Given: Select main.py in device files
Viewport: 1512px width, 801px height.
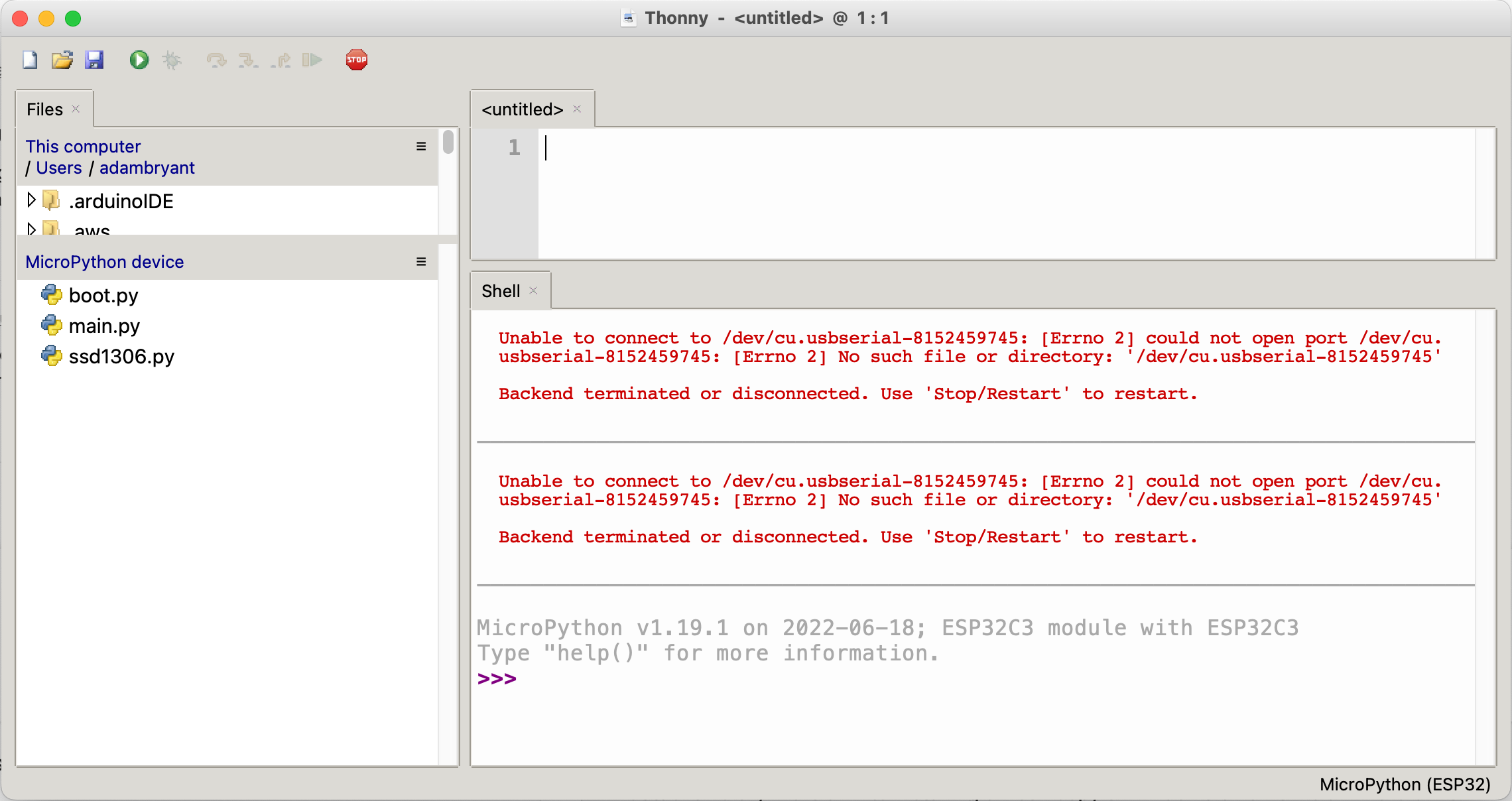Looking at the screenshot, I should pyautogui.click(x=104, y=326).
